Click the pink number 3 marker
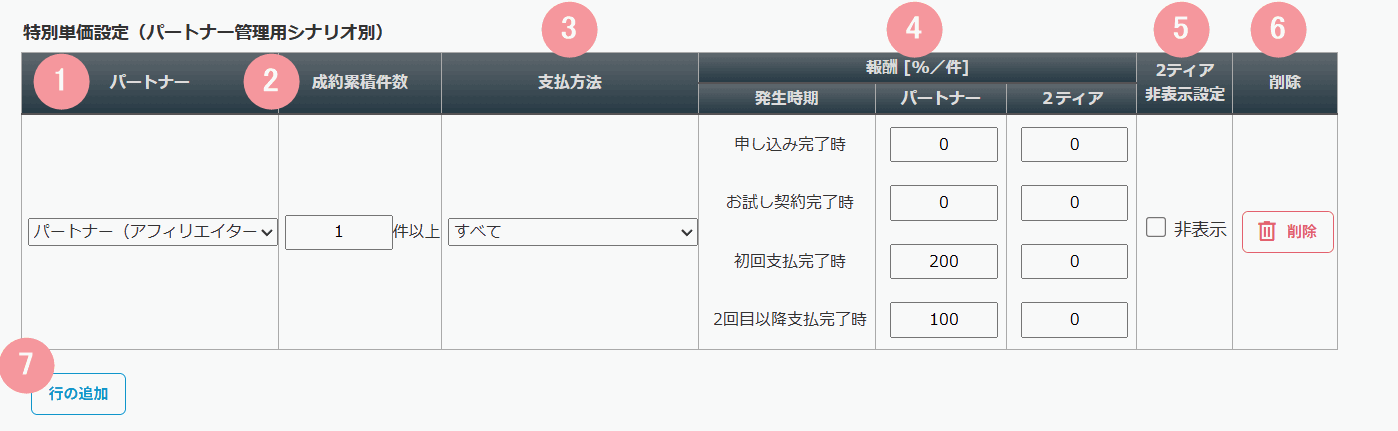This screenshot has height=431, width=1398. pos(568,29)
